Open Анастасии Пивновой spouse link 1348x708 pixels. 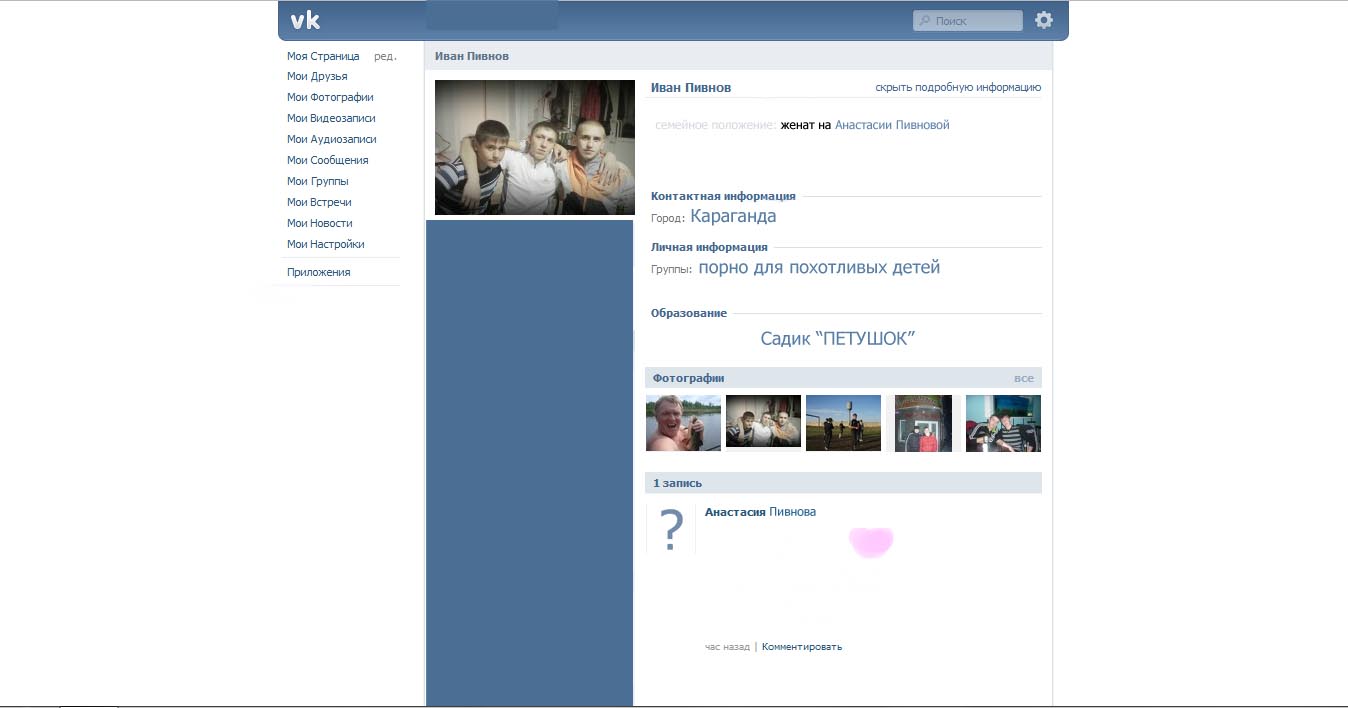[x=892, y=125]
